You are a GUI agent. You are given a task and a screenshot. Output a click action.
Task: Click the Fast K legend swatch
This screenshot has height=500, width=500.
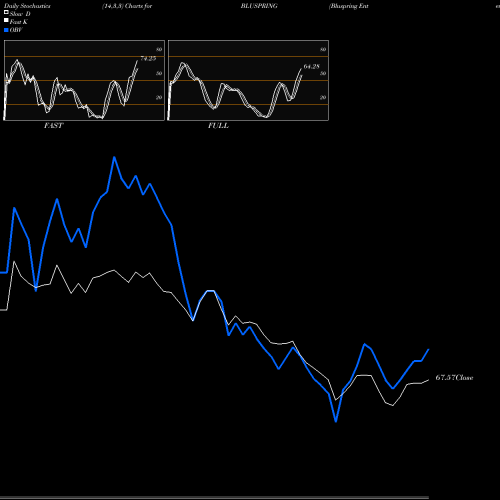6,20
